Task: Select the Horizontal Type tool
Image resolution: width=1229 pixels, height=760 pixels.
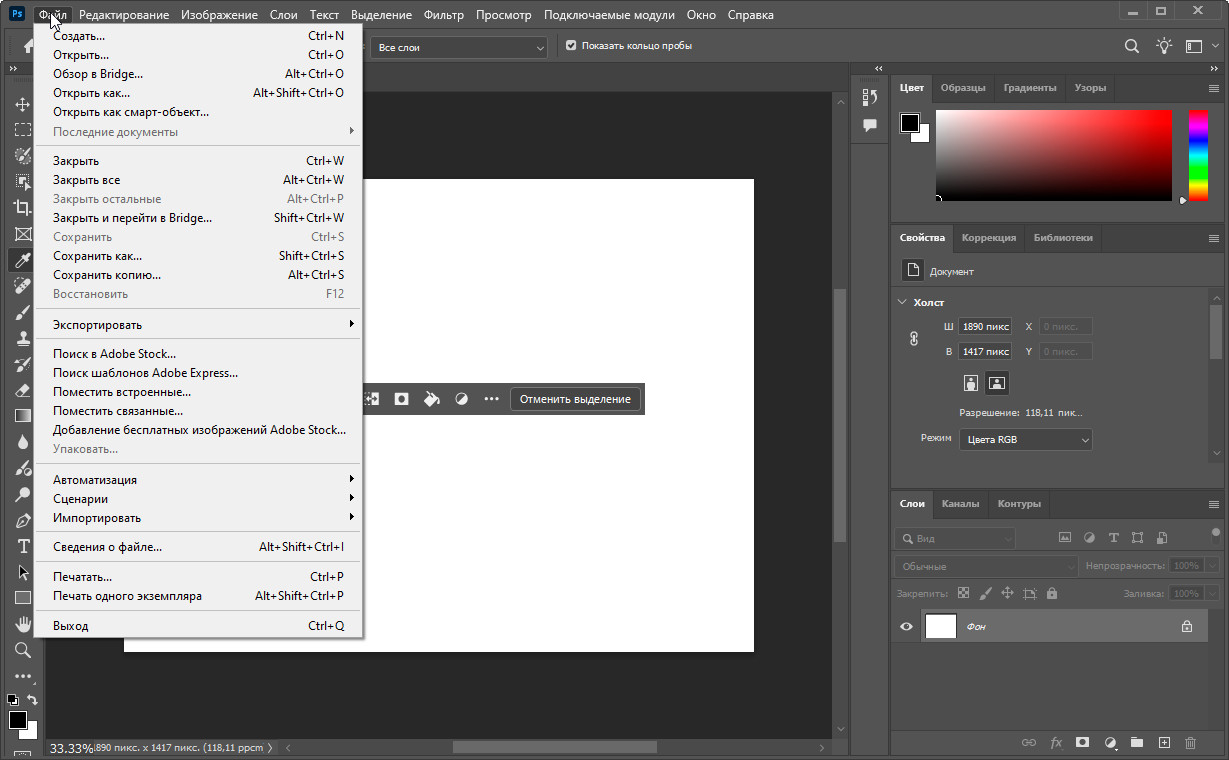Action: tap(22, 546)
